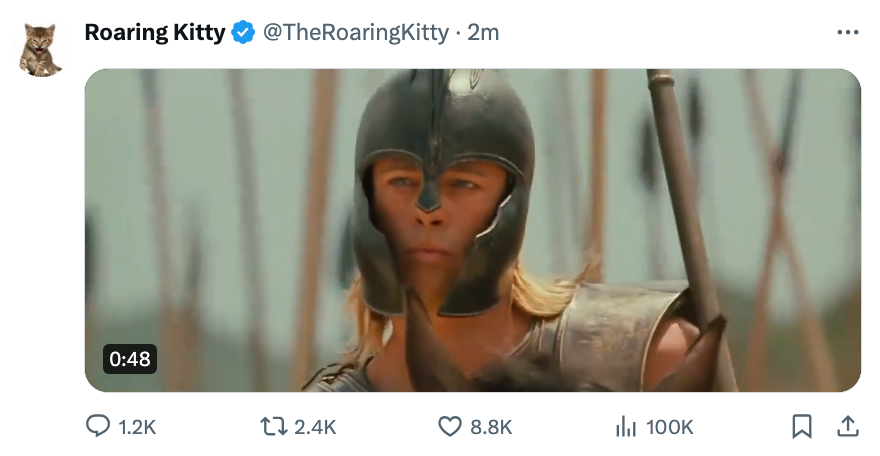The image size is (880, 456).
Task: Open the Roaring Kitty display name
Action: coord(155,33)
